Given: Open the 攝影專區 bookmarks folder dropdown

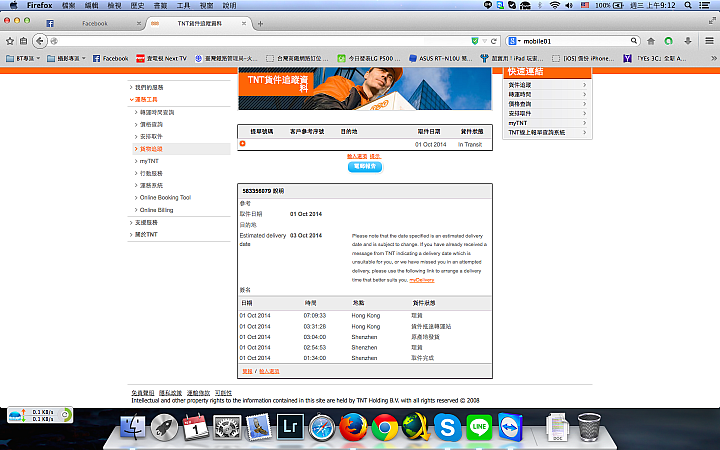Looking at the screenshot, I should 67,58.
